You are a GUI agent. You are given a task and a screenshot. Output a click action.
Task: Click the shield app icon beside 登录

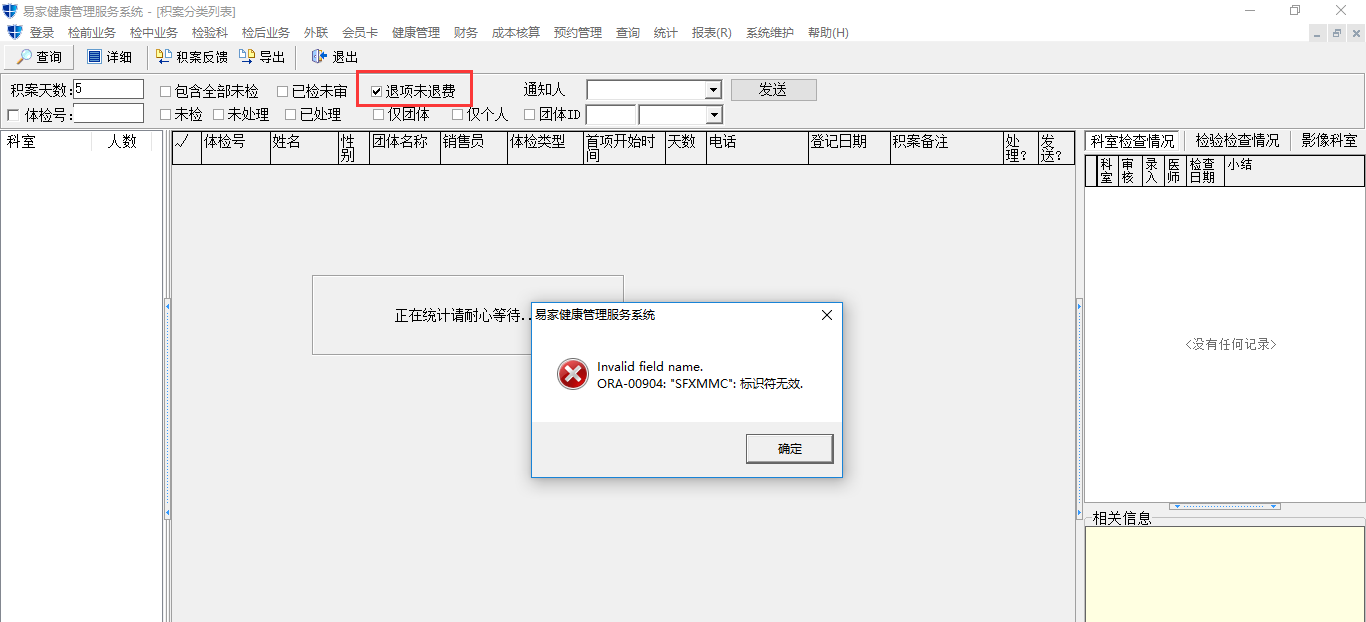14,32
